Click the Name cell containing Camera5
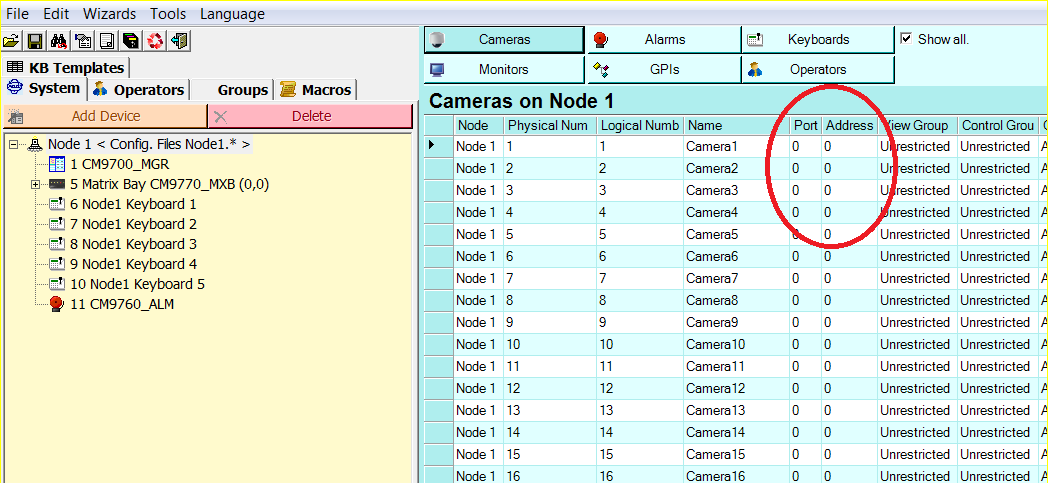The image size is (1051, 483). pyautogui.click(x=728, y=234)
